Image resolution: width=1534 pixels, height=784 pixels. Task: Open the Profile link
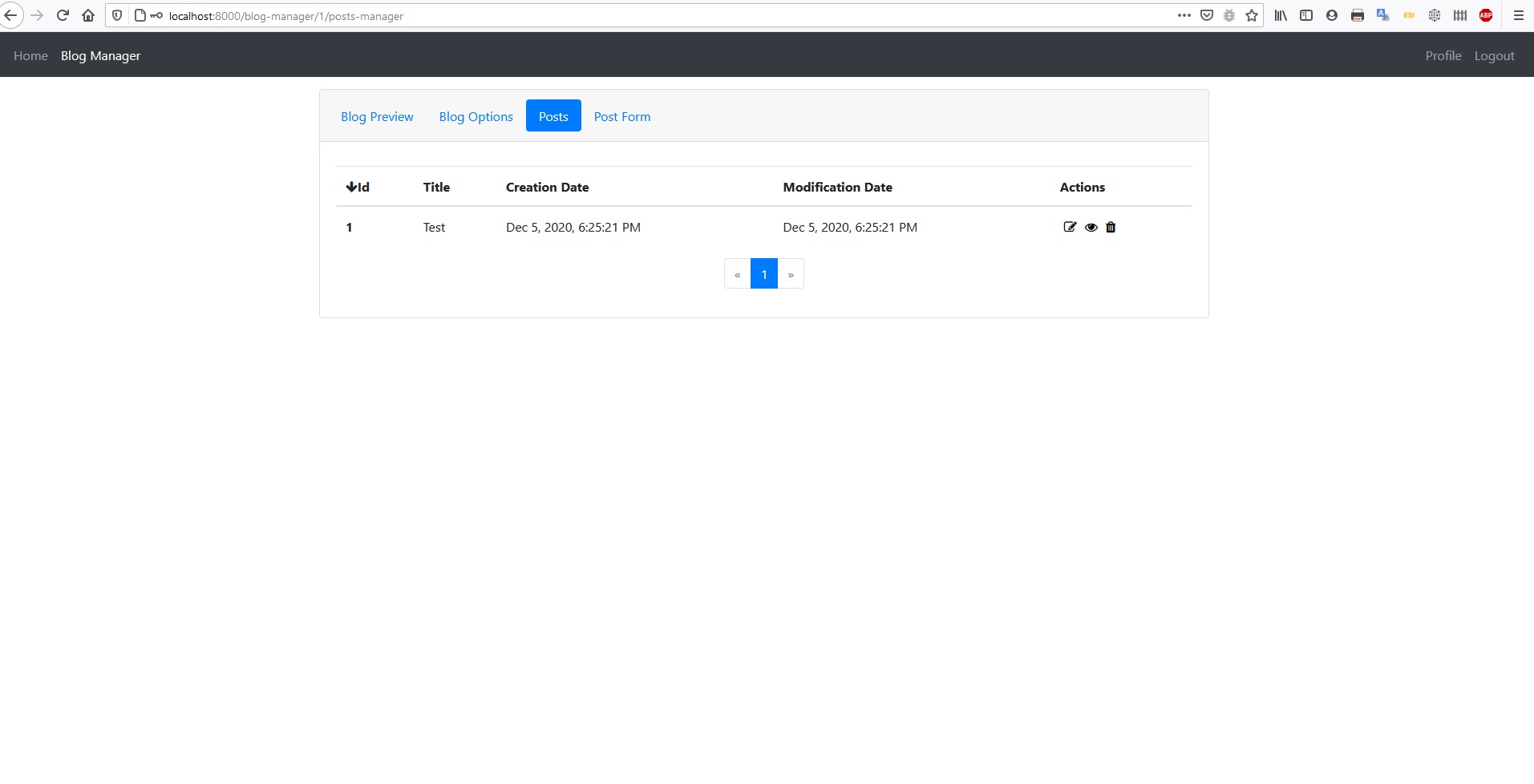(1443, 55)
